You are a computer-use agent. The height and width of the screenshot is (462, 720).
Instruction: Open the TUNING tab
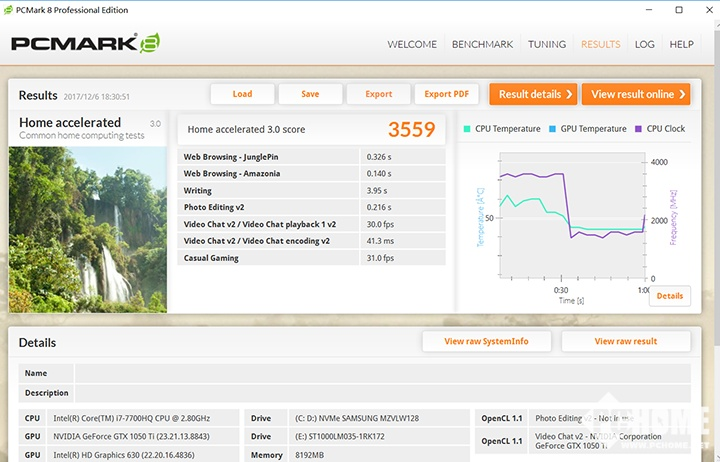coord(546,45)
